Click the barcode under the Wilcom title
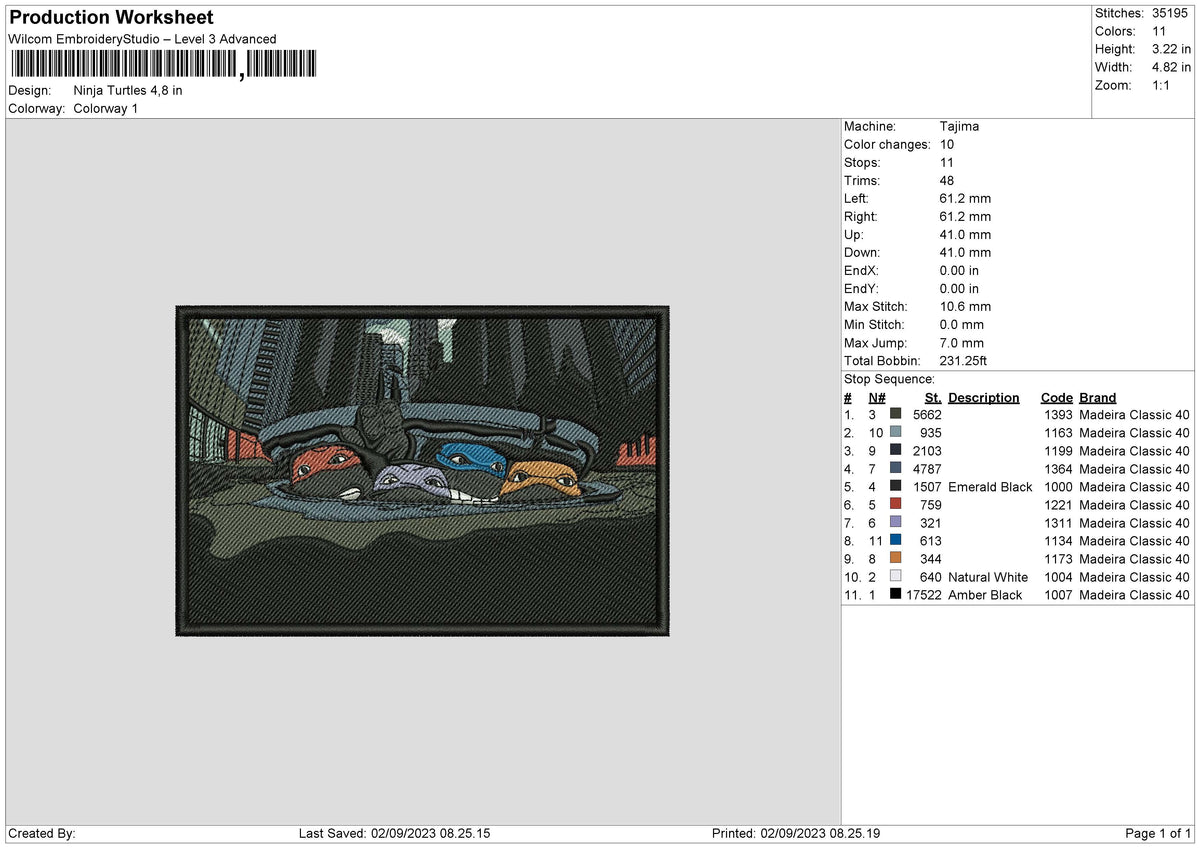The image size is (1200, 848). (163, 65)
